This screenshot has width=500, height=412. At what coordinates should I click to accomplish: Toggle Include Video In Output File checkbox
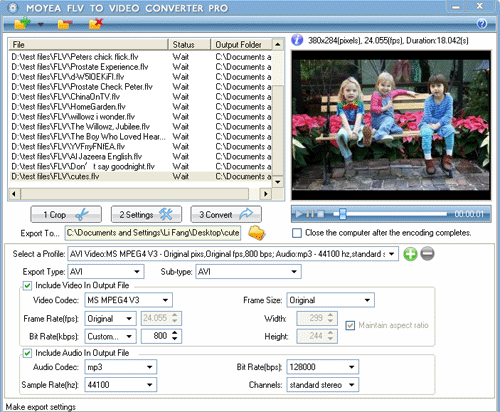(27, 286)
